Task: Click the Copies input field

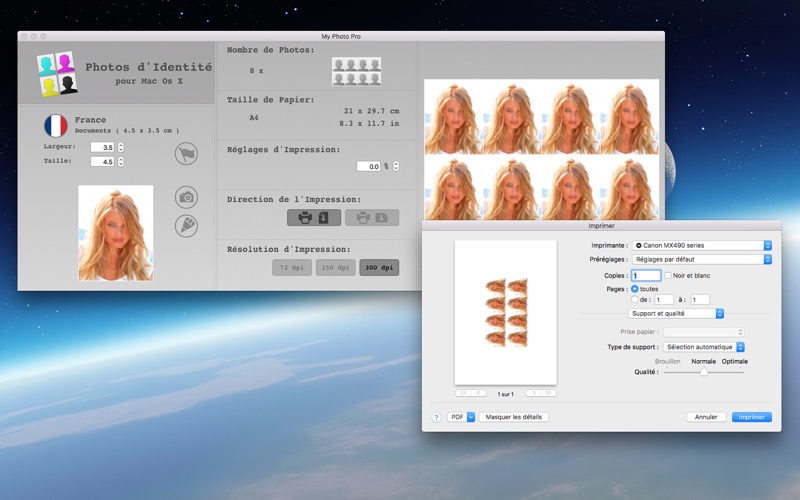Action: coord(646,275)
